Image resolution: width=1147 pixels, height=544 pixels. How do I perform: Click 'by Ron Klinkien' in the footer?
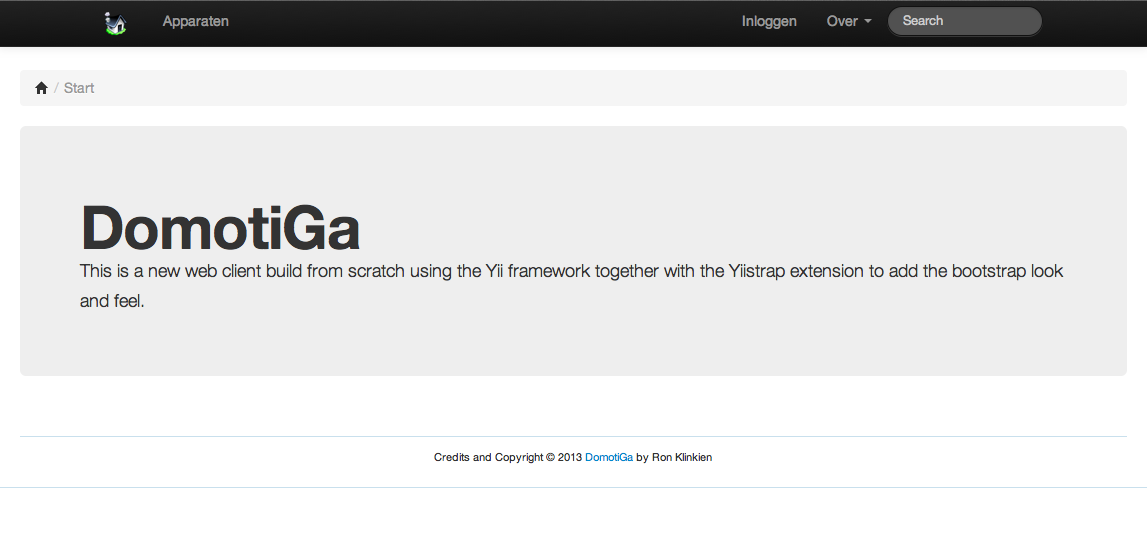[x=674, y=457]
